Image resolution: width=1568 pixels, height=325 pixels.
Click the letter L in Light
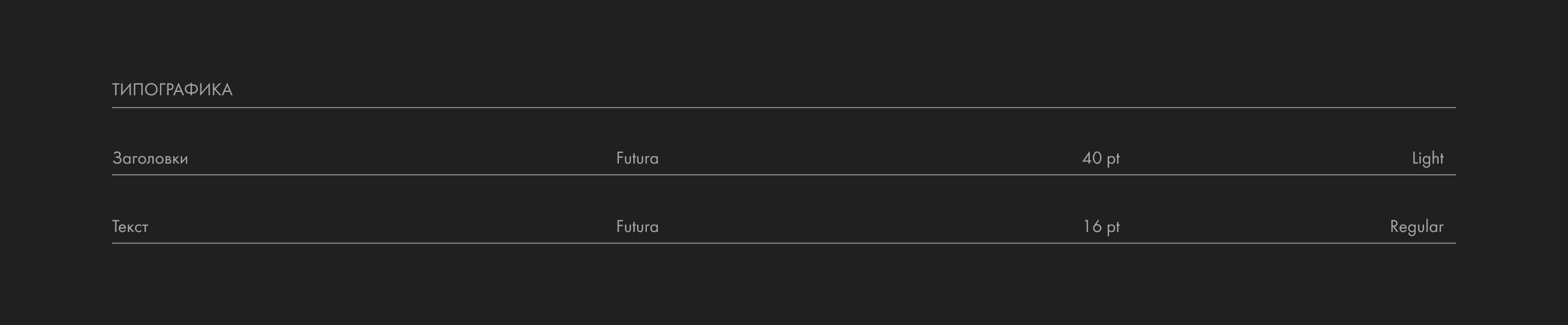pos(1415,159)
